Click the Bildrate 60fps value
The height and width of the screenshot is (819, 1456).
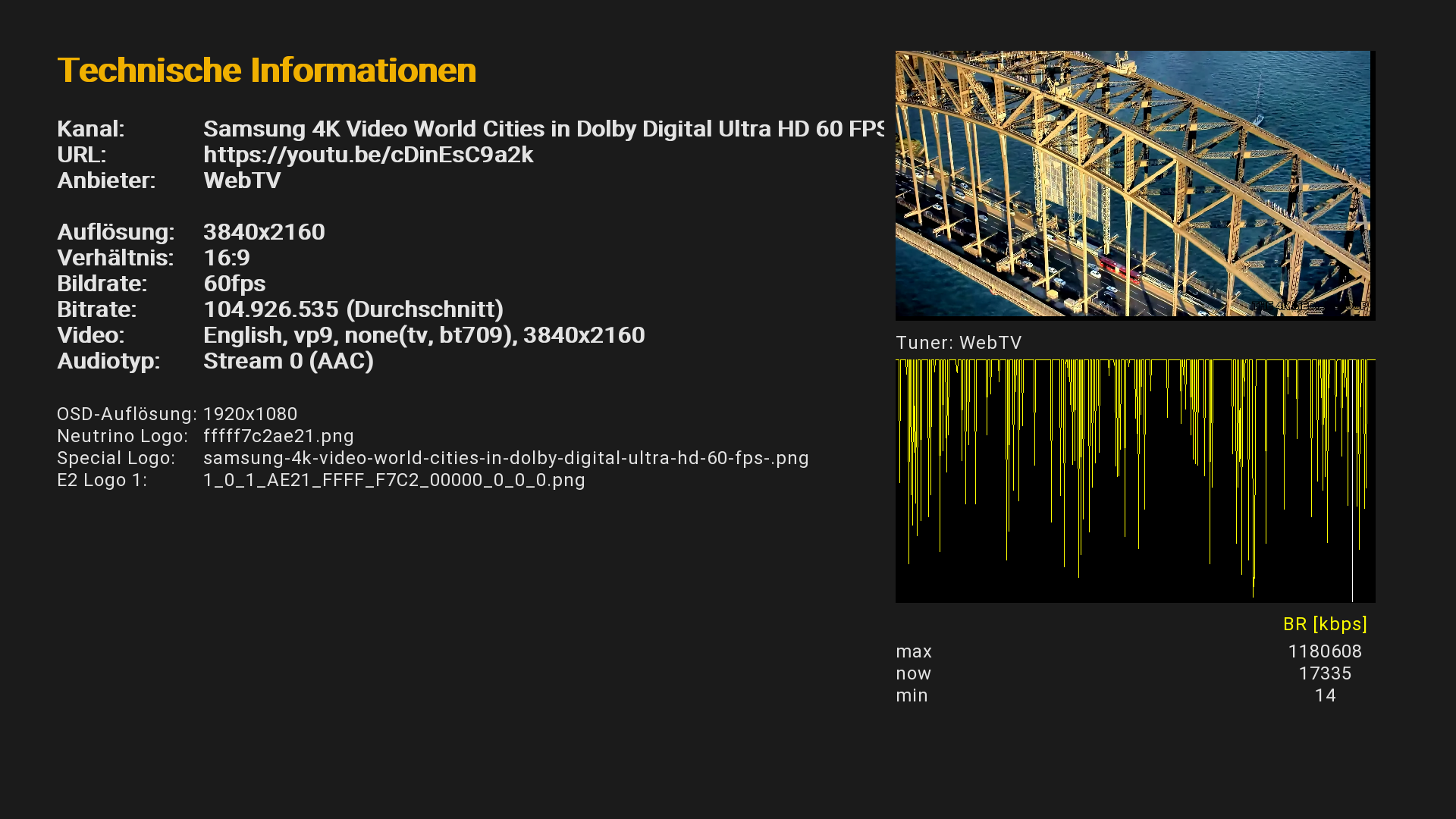point(234,284)
